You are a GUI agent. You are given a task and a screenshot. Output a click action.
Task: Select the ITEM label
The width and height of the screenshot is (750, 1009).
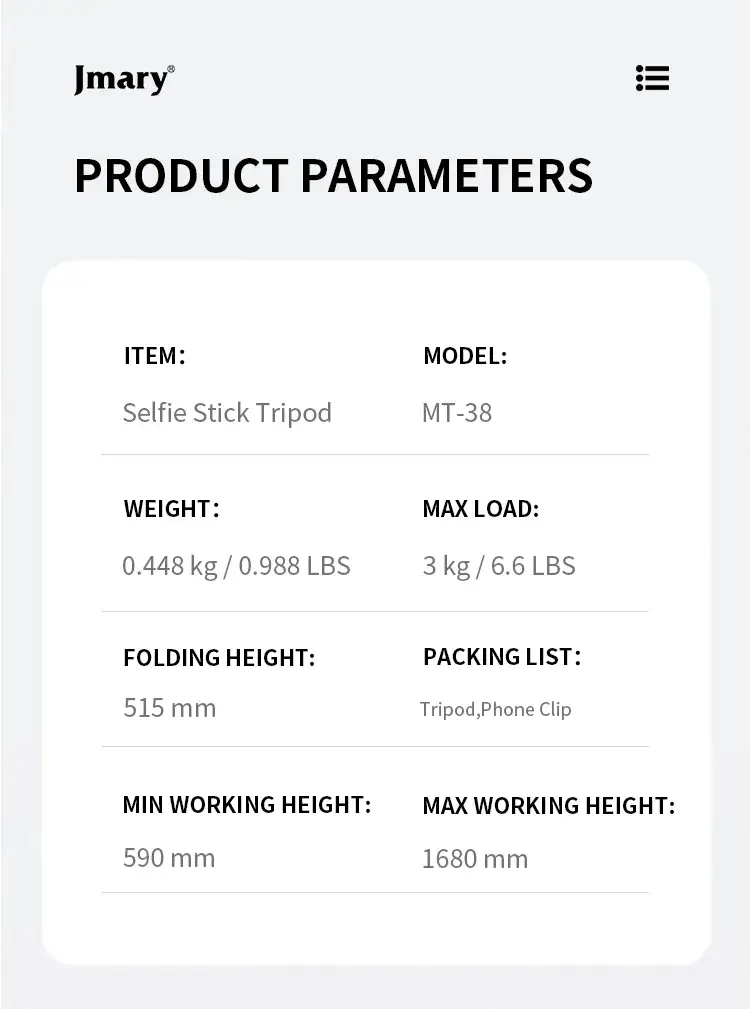154,356
